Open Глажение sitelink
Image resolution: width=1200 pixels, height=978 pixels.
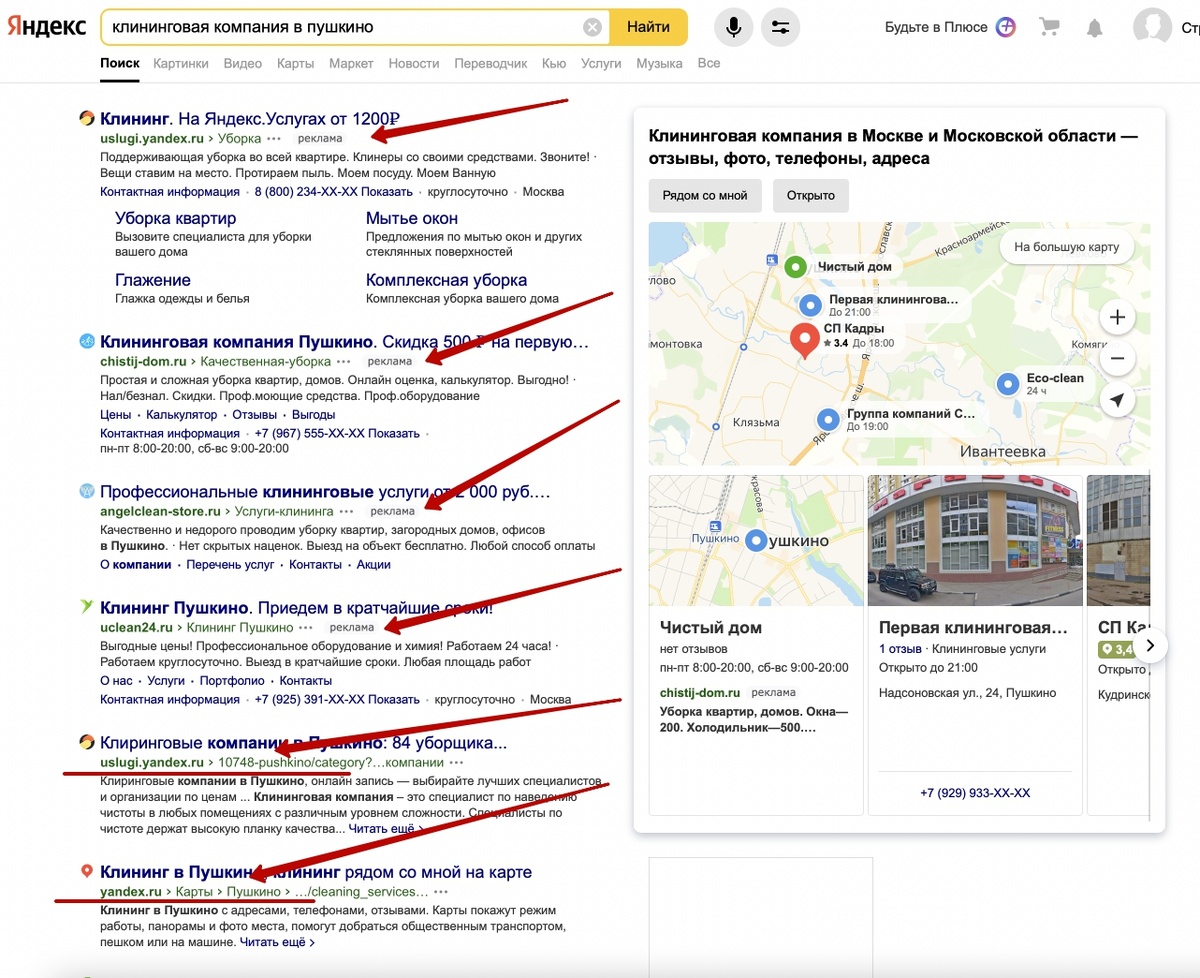153,280
